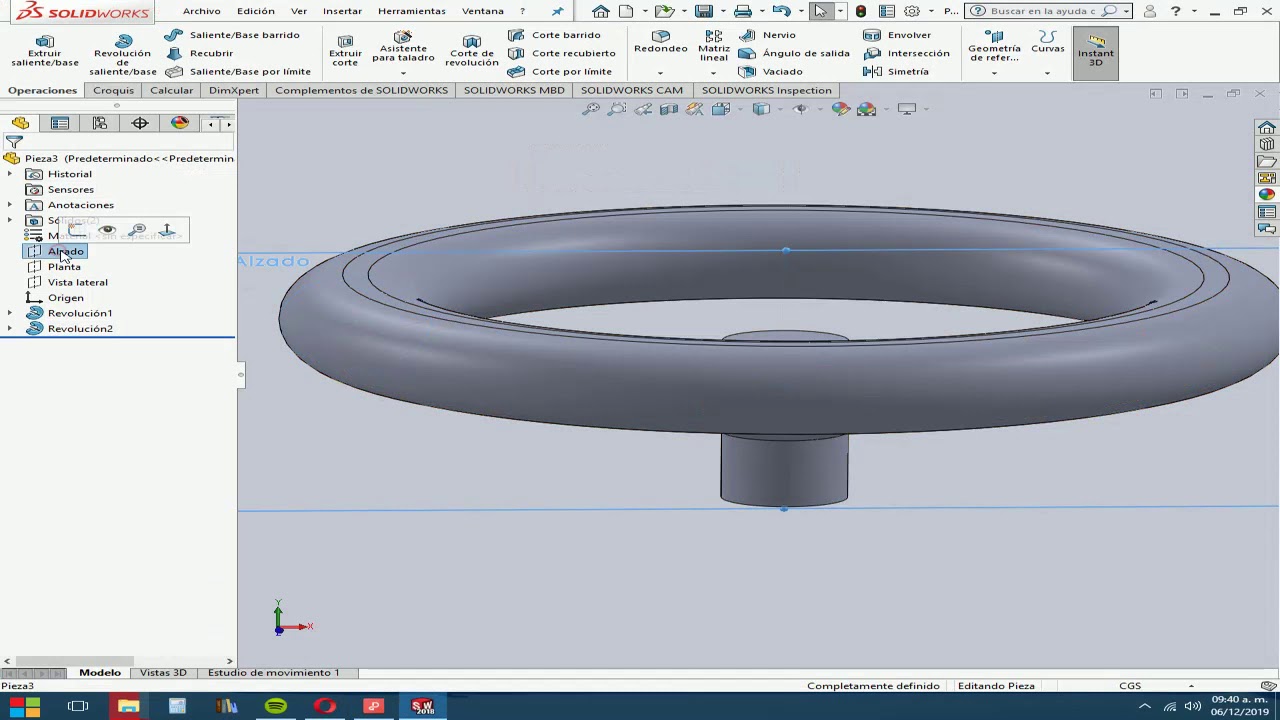Toggle the rebuild traffic light icon
The image size is (1280, 720).
pyautogui.click(x=861, y=11)
